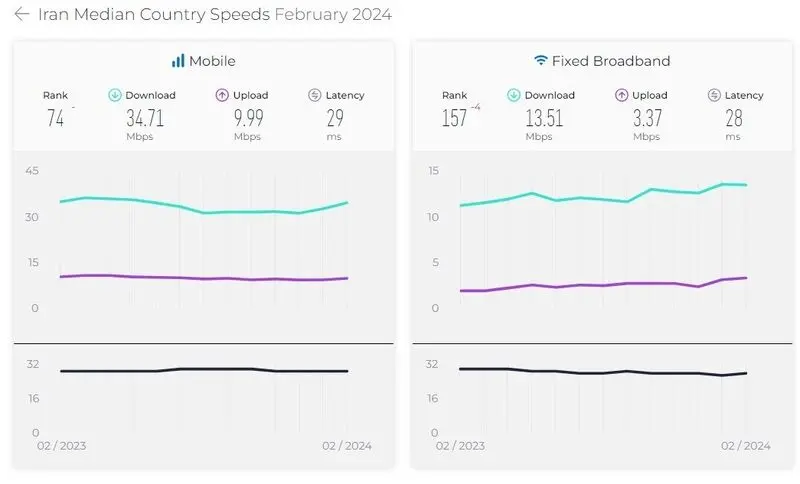The image size is (800, 484).
Task: Click the Mobile rank value 74
Action: click(55, 118)
